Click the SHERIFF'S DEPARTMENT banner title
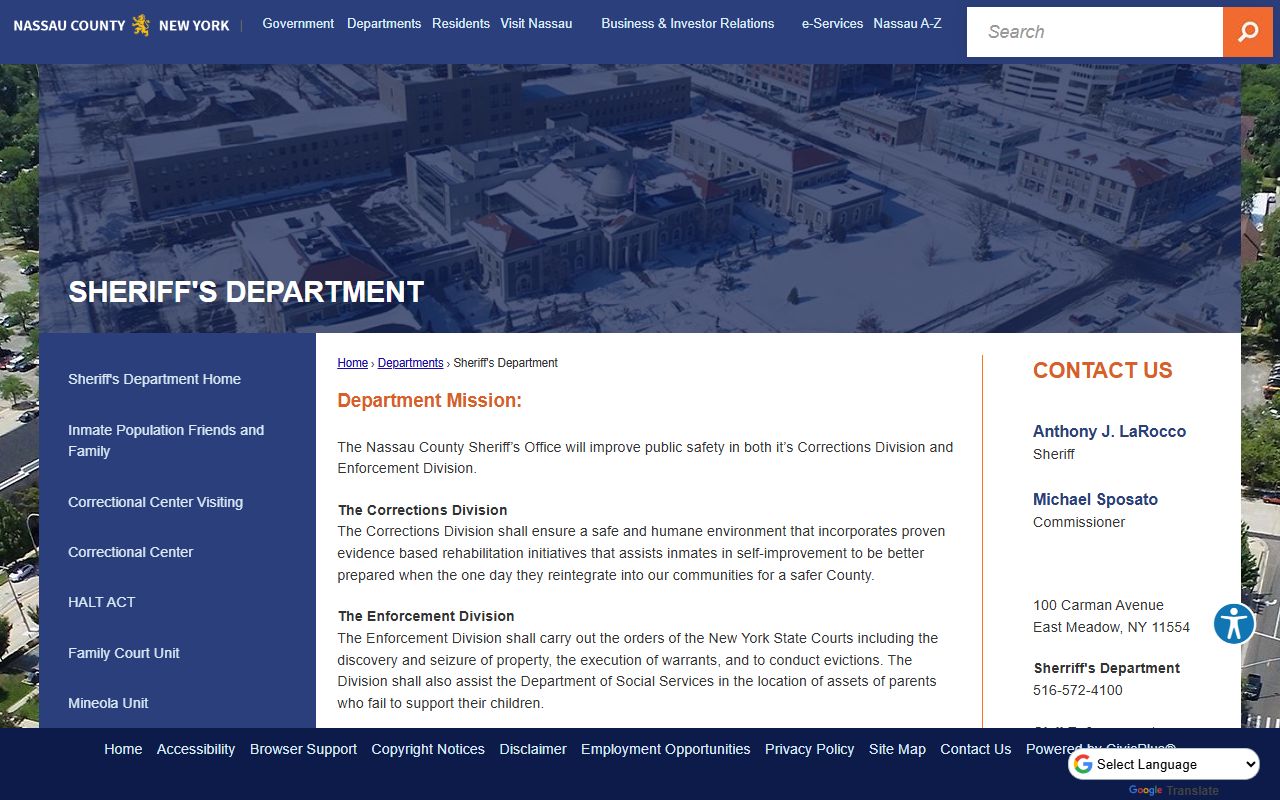Image resolution: width=1280 pixels, height=800 pixels. tap(246, 292)
